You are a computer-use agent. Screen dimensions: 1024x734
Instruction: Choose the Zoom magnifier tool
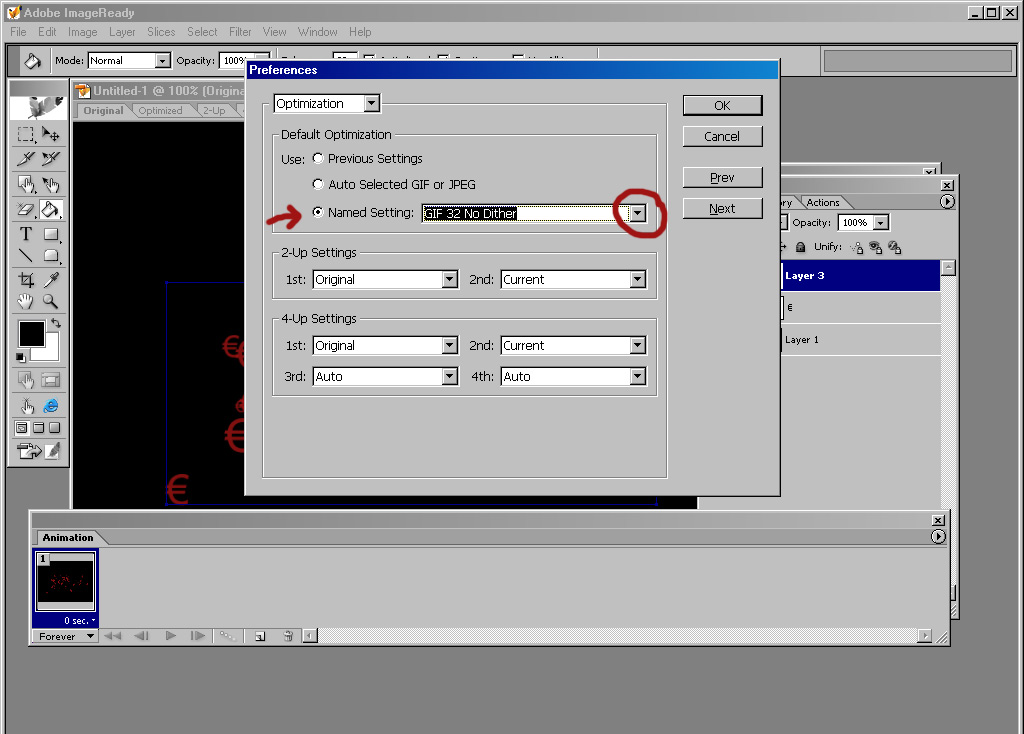coord(51,301)
